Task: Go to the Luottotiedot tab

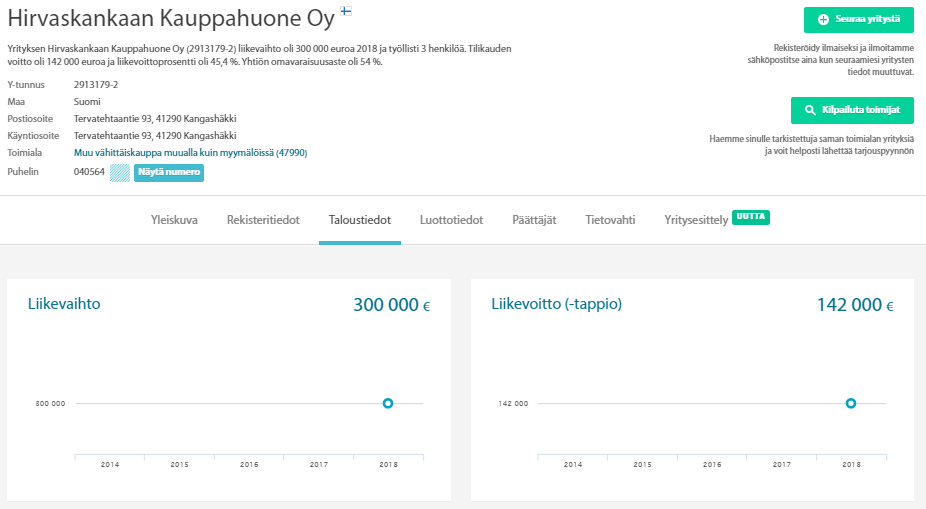Action: (x=451, y=220)
